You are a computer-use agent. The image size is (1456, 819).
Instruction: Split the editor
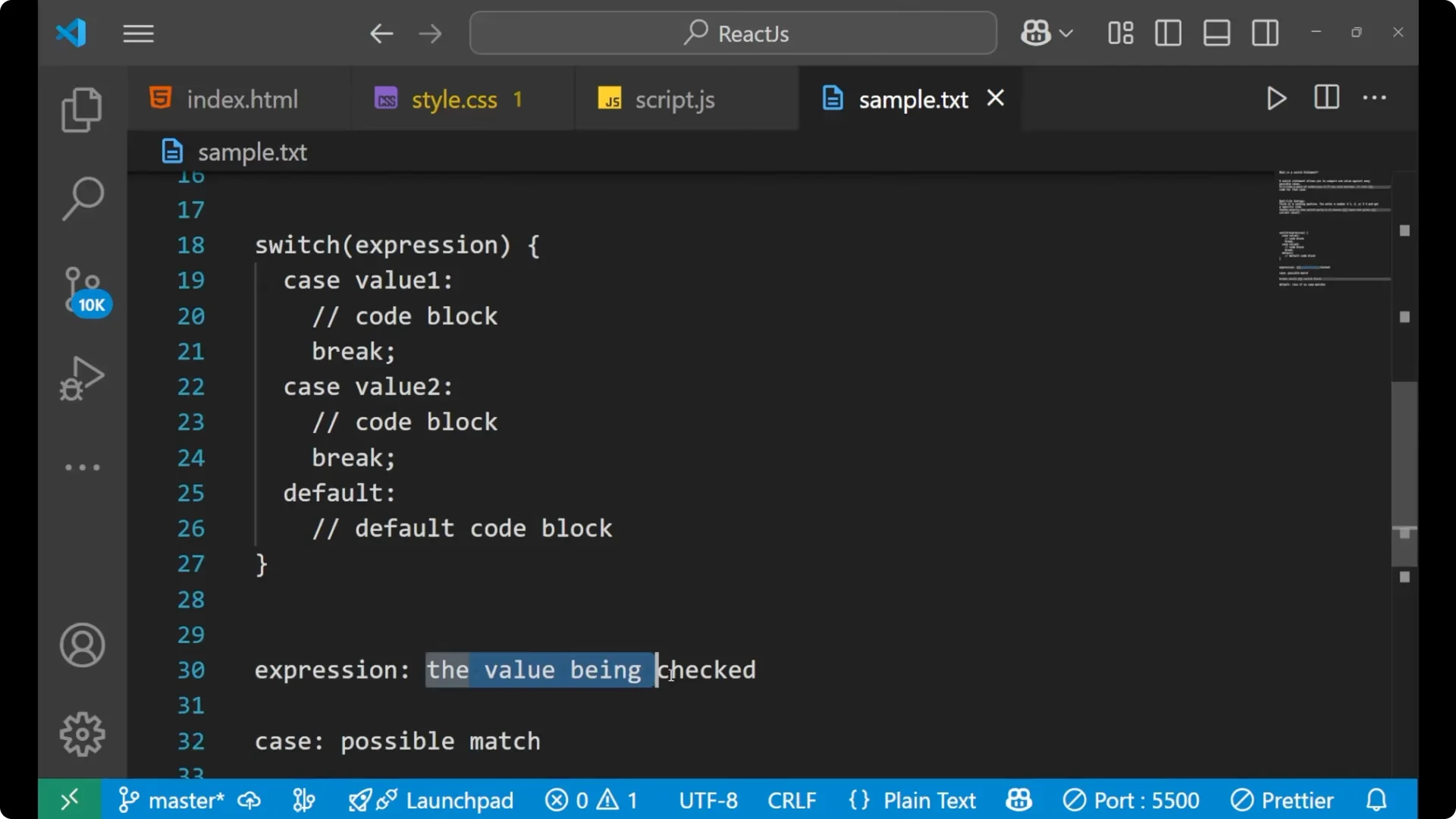click(1326, 98)
